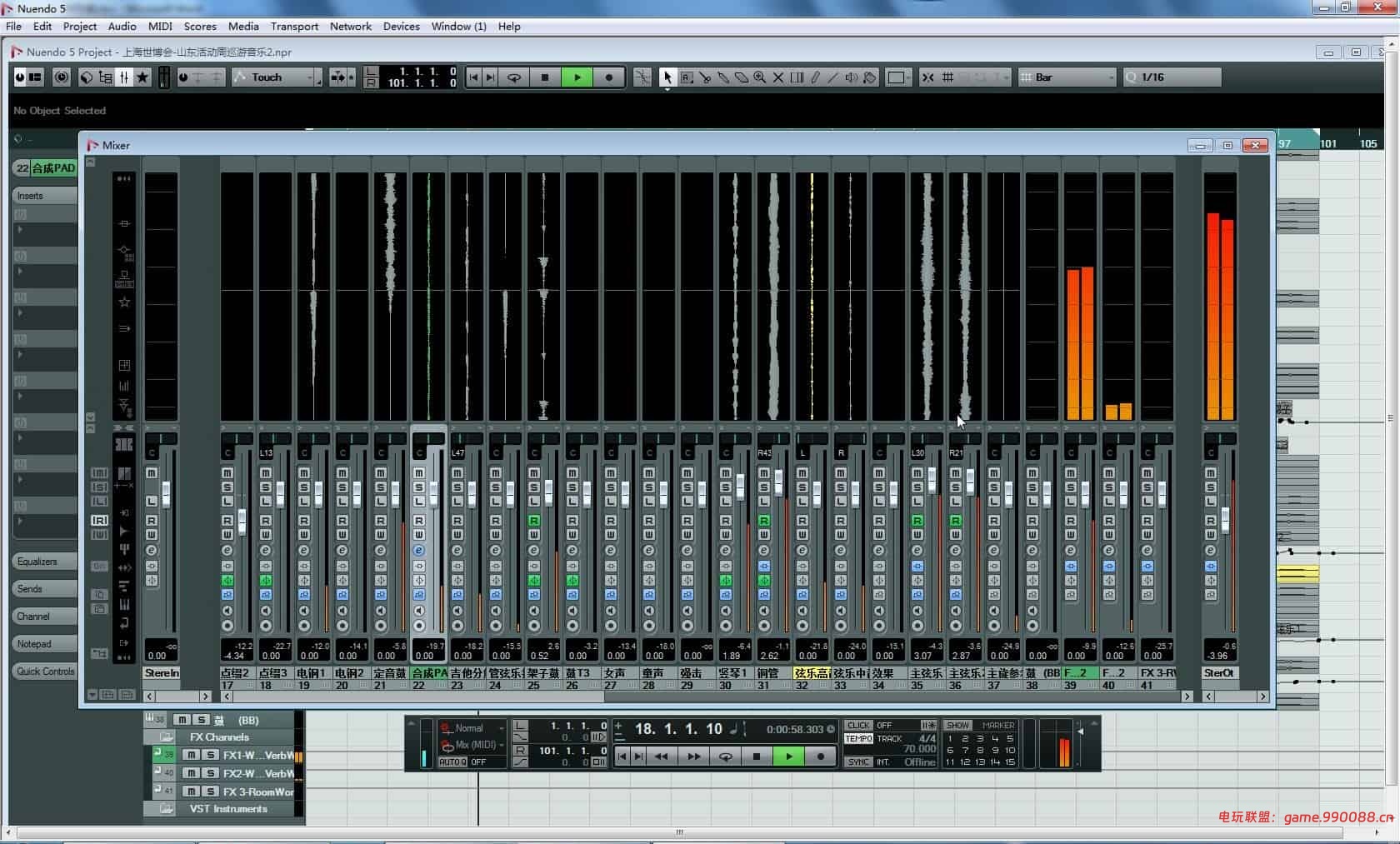Open the Quick Controls inspector section
The height and width of the screenshot is (844, 1400).
pos(45,672)
